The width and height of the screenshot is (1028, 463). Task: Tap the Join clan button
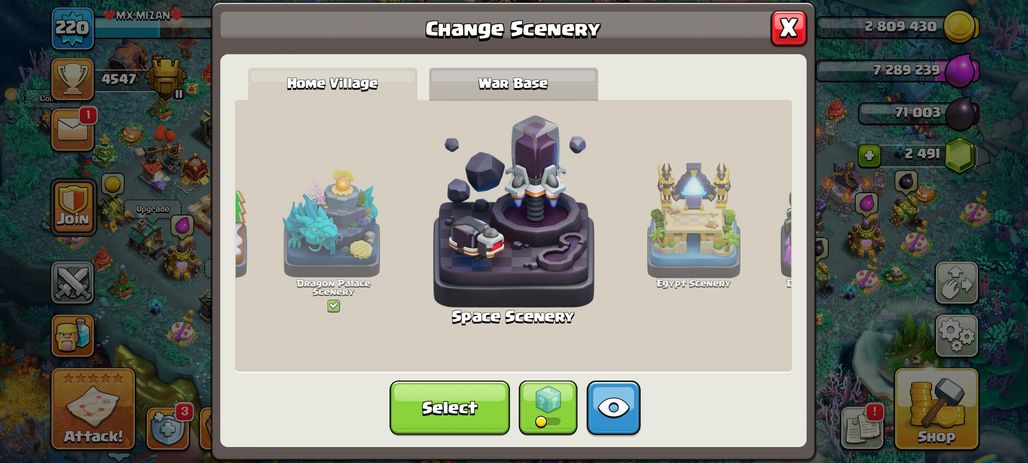pos(73,208)
